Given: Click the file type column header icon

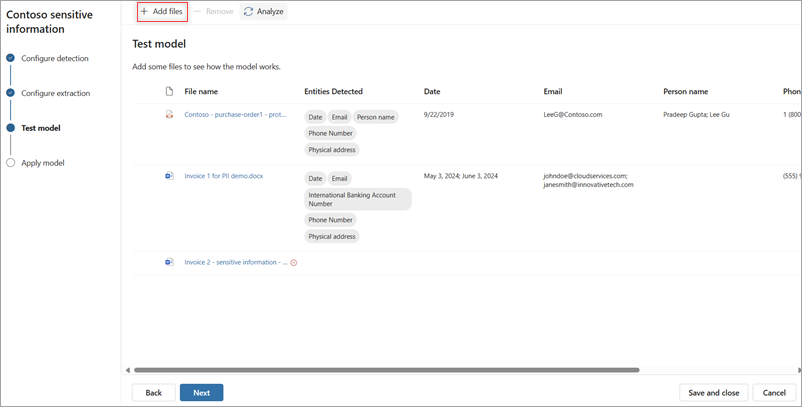Looking at the screenshot, I should click(169, 91).
